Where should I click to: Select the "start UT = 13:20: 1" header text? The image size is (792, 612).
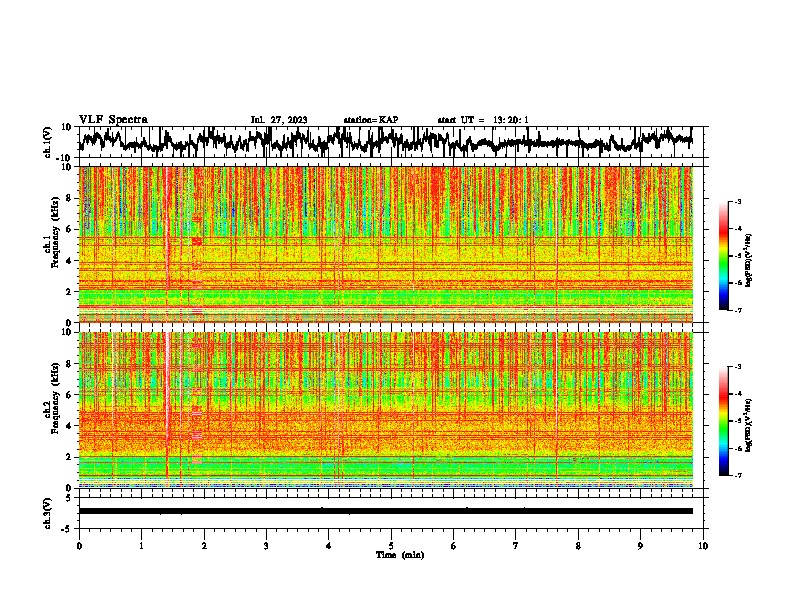483,120
